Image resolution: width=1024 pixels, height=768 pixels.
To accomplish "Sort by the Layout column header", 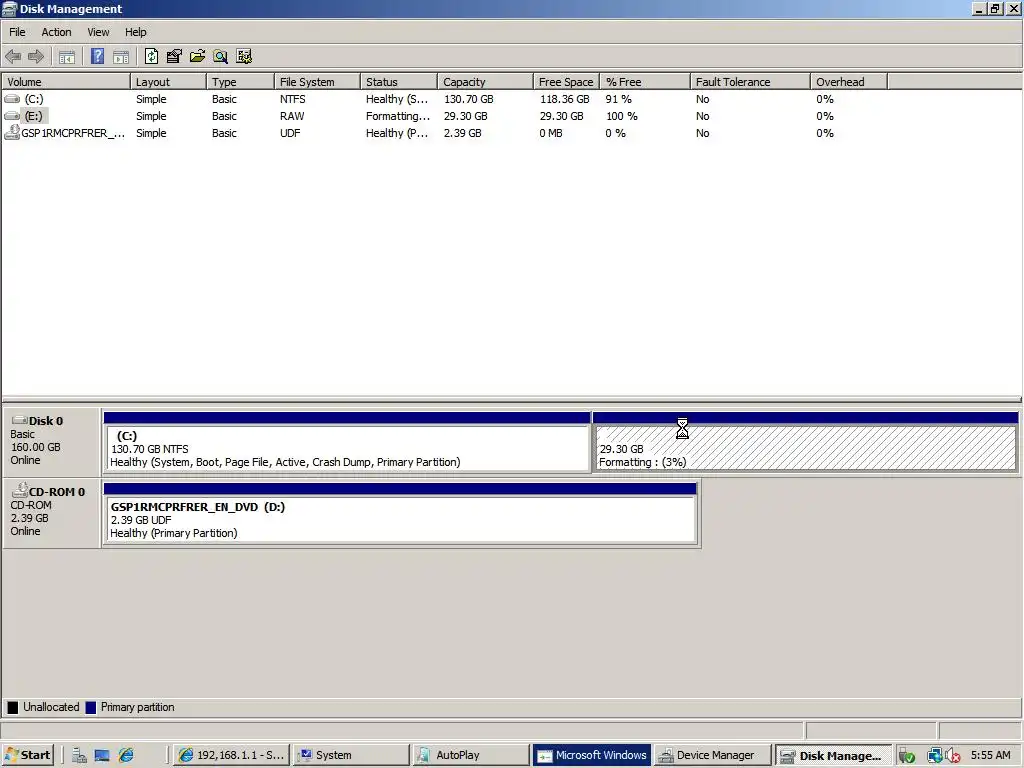I will (168, 82).
